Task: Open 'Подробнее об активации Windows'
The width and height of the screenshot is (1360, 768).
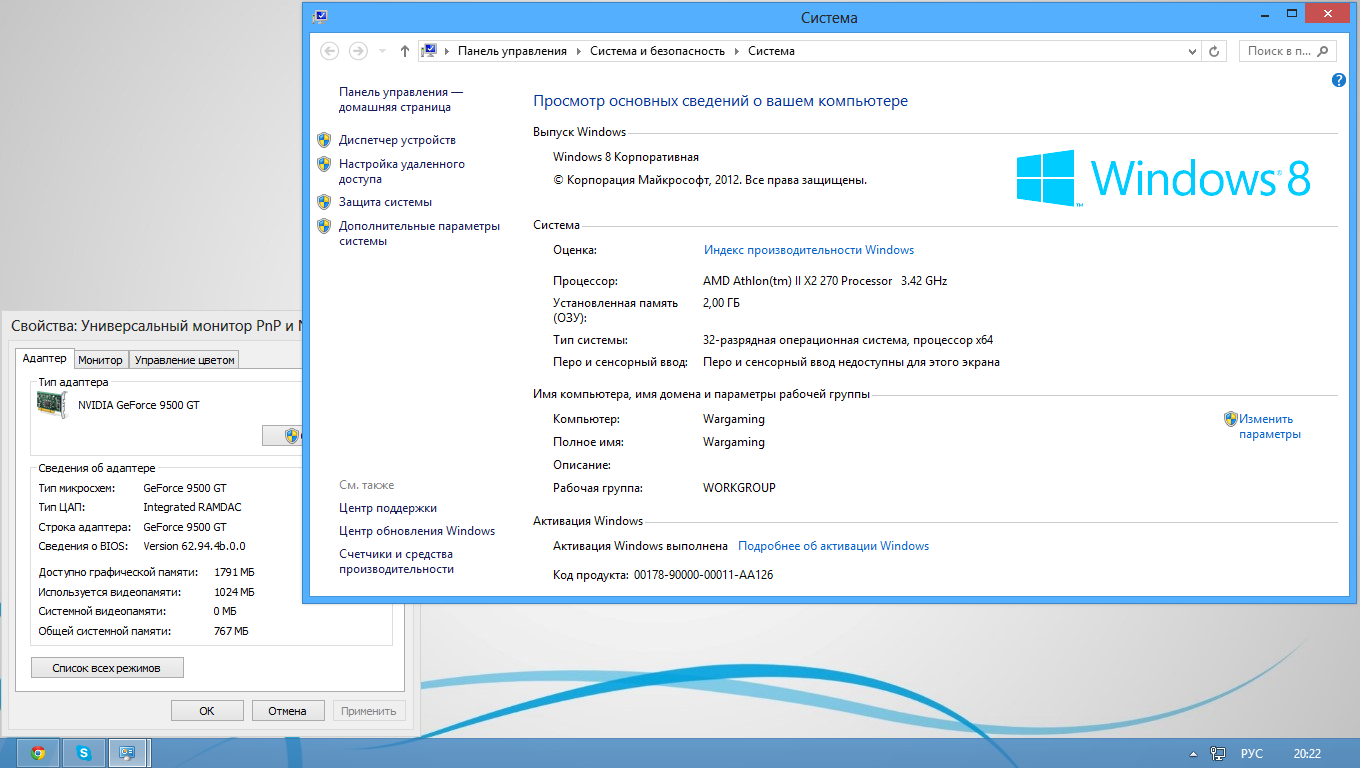Action: [x=833, y=546]
